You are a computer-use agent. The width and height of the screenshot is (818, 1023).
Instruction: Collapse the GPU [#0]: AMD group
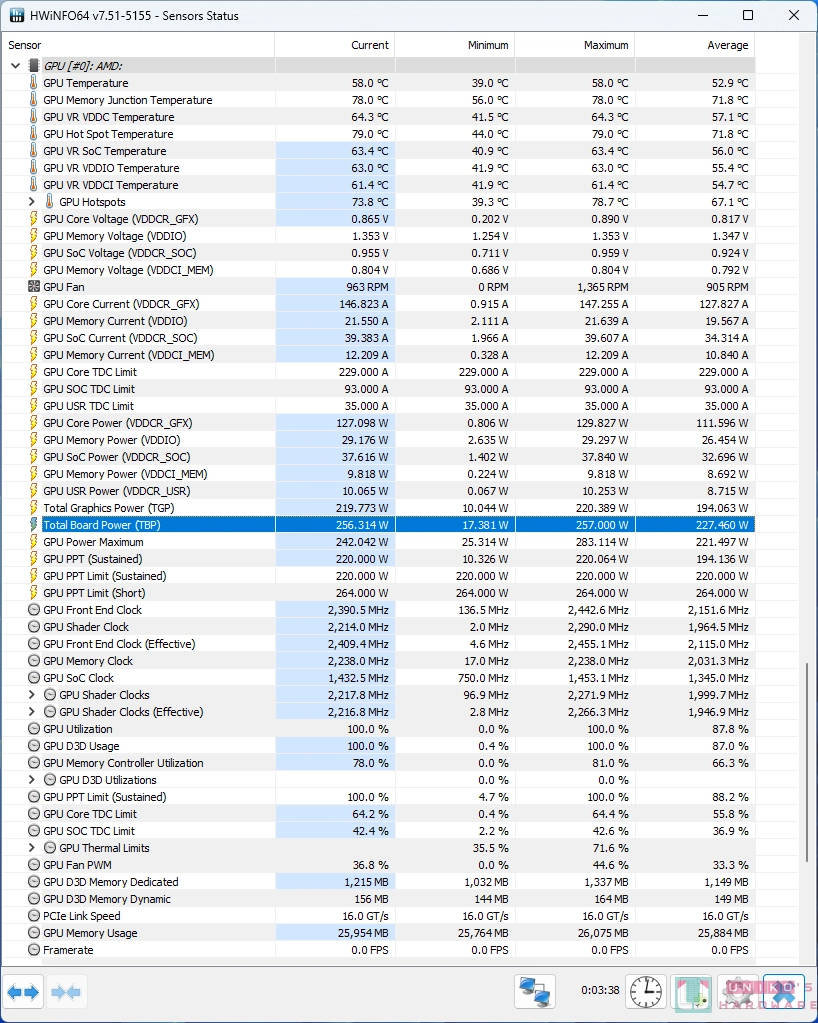[x=16, y=66]
